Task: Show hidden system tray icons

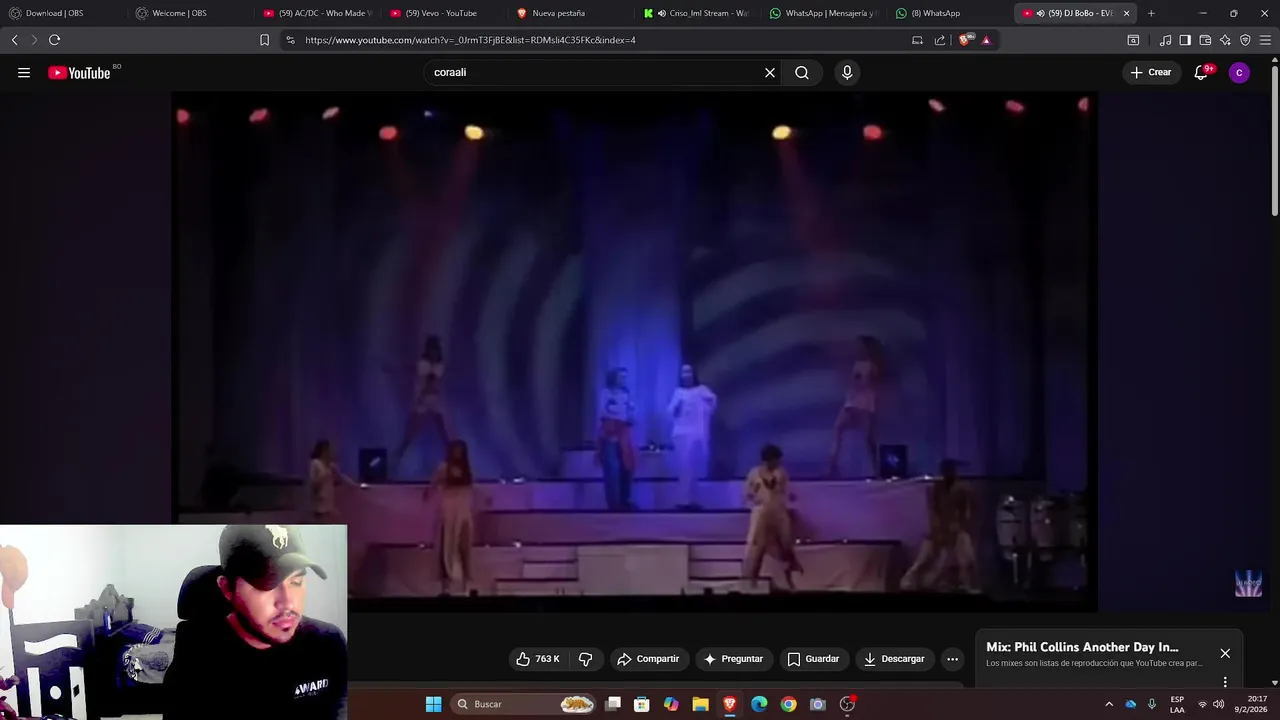Action: (x=1108, y=704)
